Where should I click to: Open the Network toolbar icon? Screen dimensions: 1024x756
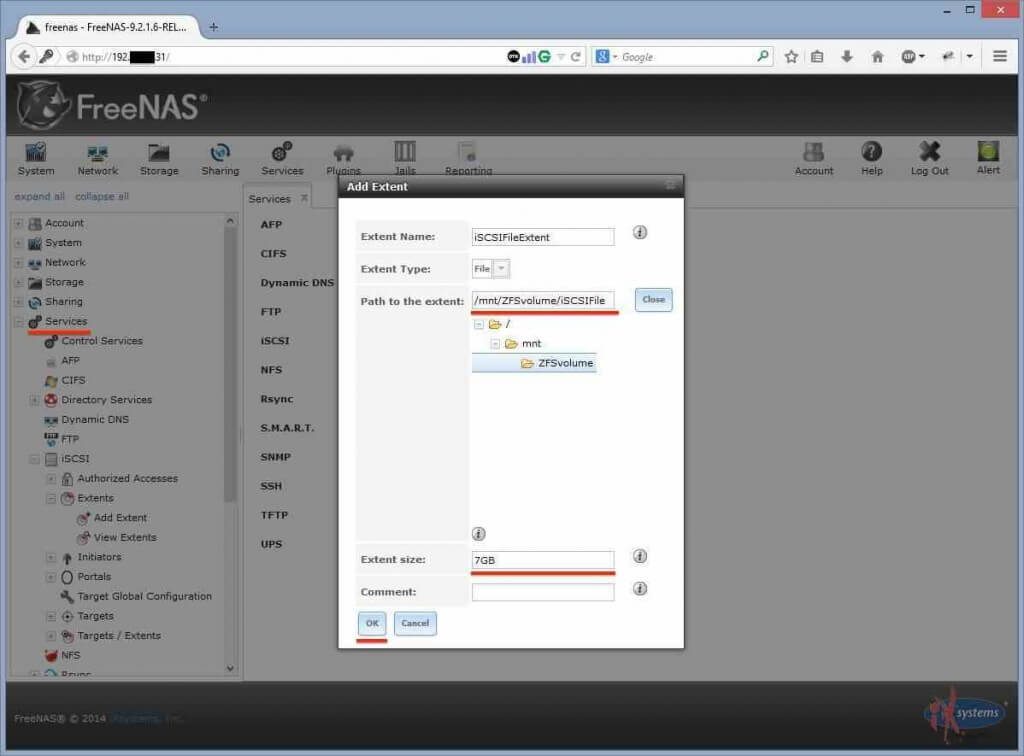[x=97, y=159]
